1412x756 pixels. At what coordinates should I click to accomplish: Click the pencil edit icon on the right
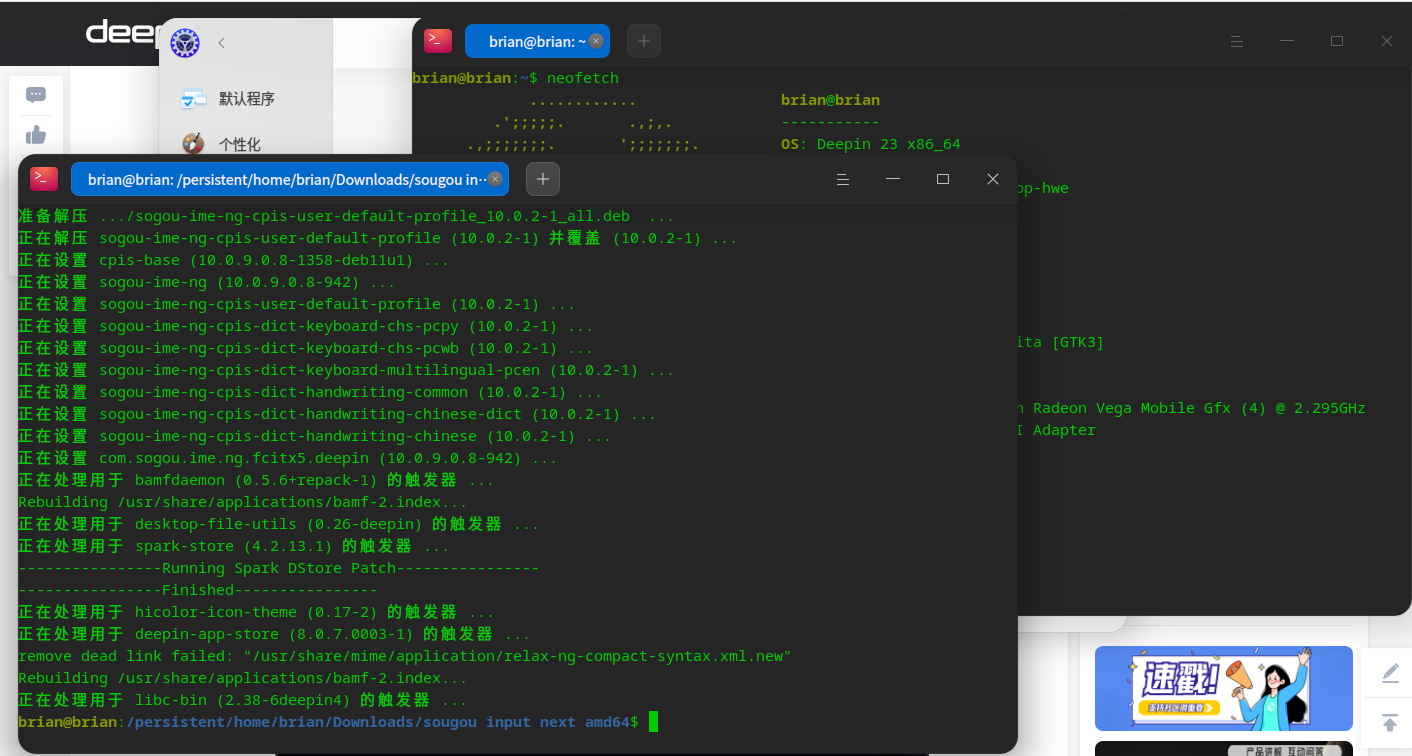click(1390, 674)
